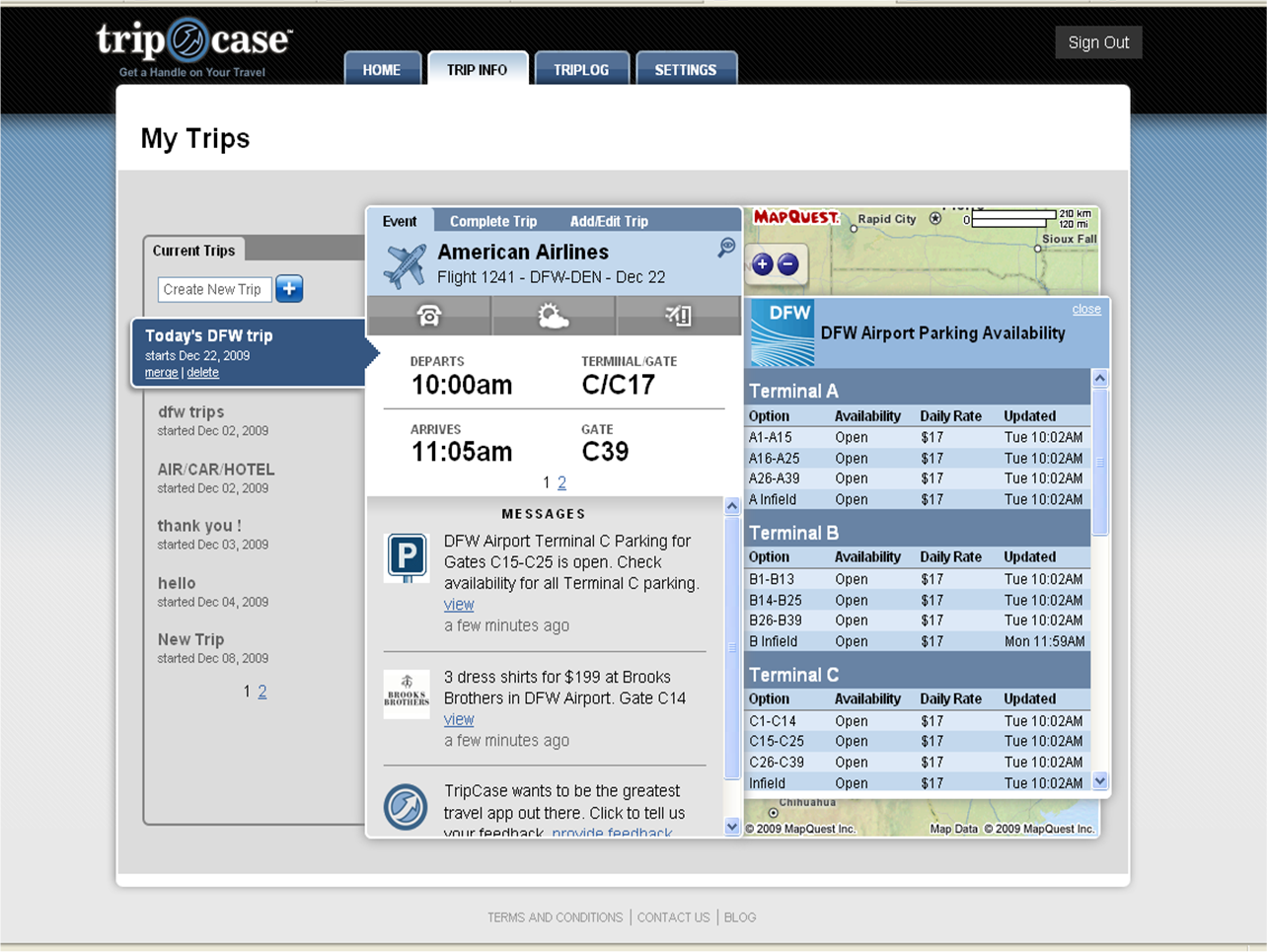Open the telephone contact icon
Viewport: 1267px width, 952px height.
(x=428, y=316)
